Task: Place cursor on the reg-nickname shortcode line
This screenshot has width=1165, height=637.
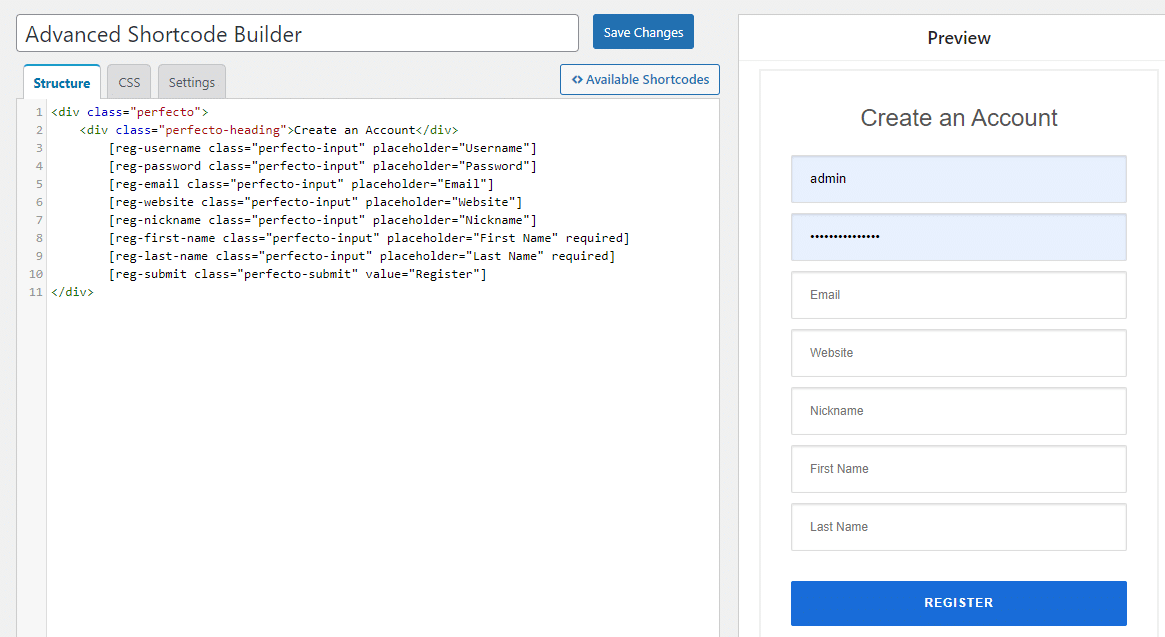Action: [322, 220]
